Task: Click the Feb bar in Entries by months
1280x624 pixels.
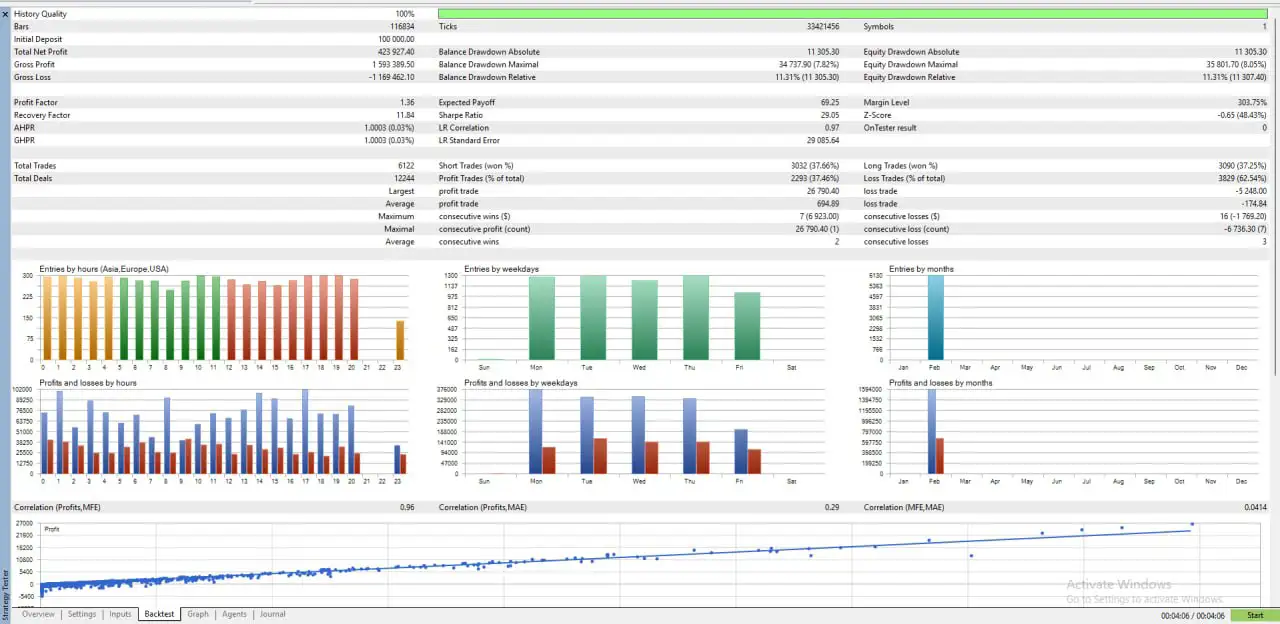Action: 935,317
